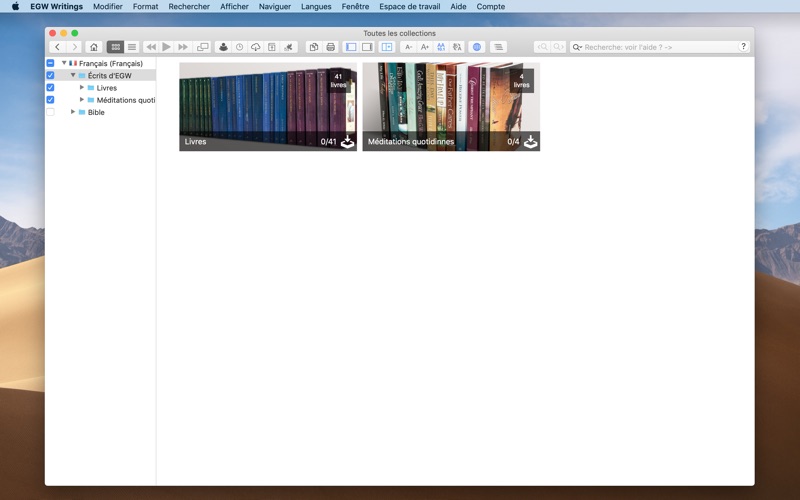The width and height of the screenshot is (800, 500).
Task: Expand the Livres folder in sidebar
Action: point(82,88)
